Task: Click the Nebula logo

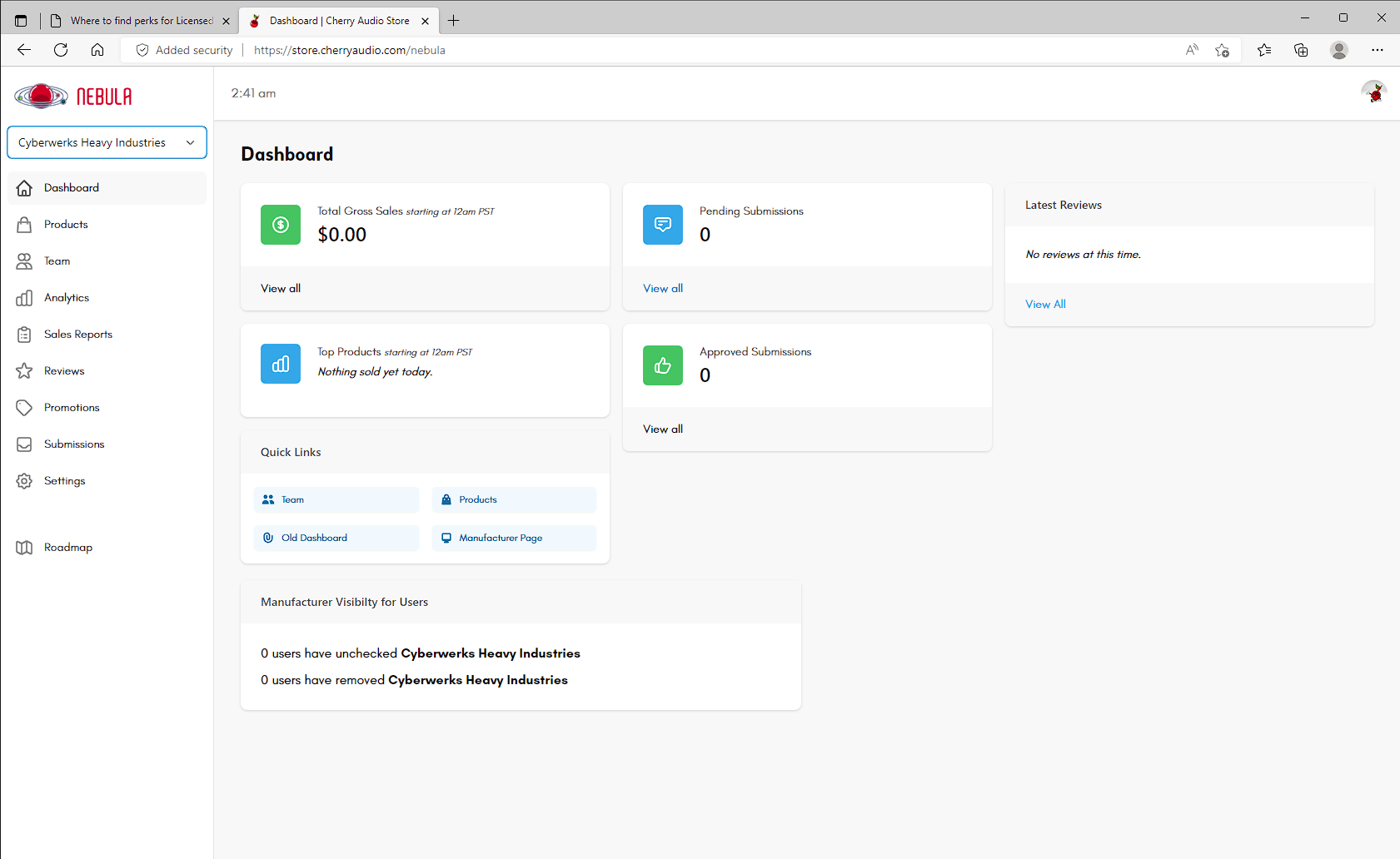Action: point(73,97)
